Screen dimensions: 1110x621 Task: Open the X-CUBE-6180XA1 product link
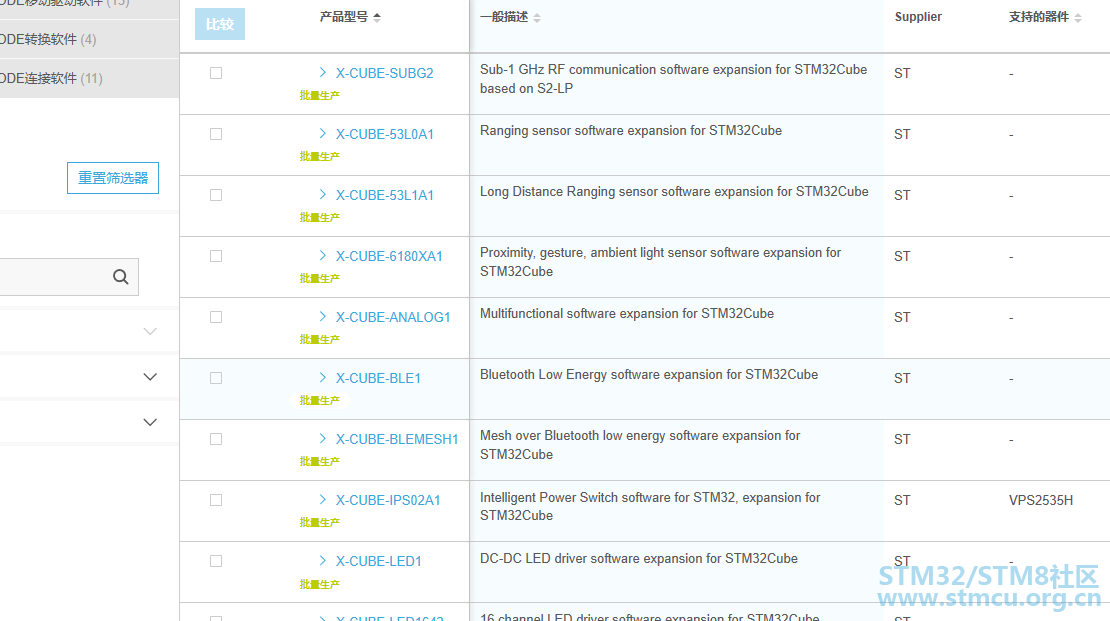[x=389, y=256]
